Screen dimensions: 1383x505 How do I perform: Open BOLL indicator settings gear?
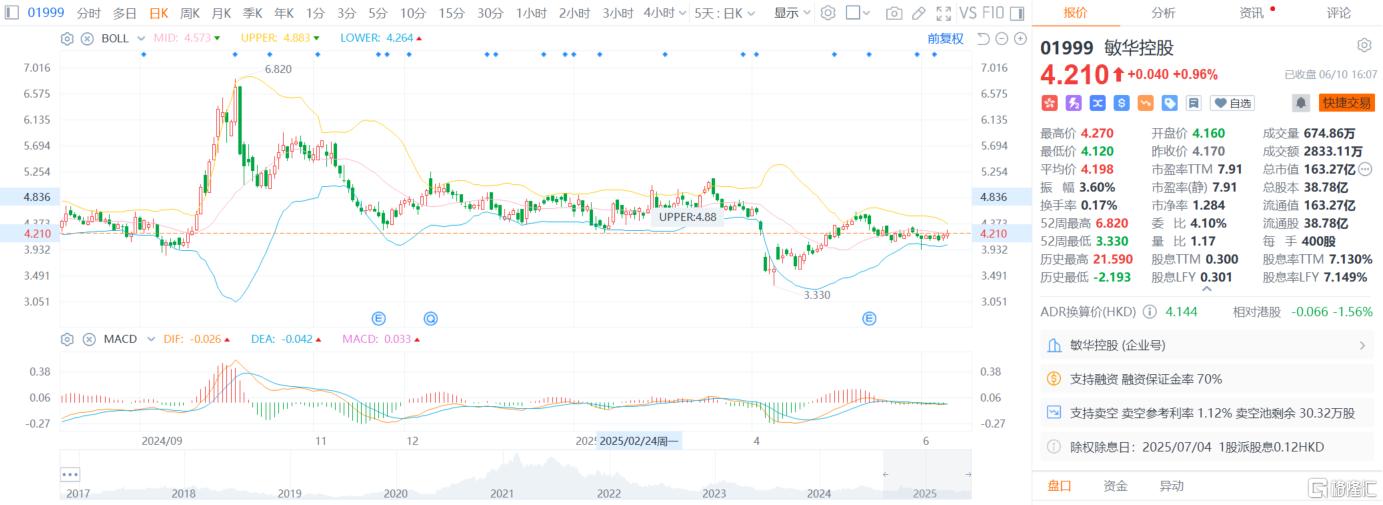click(67, 38)
